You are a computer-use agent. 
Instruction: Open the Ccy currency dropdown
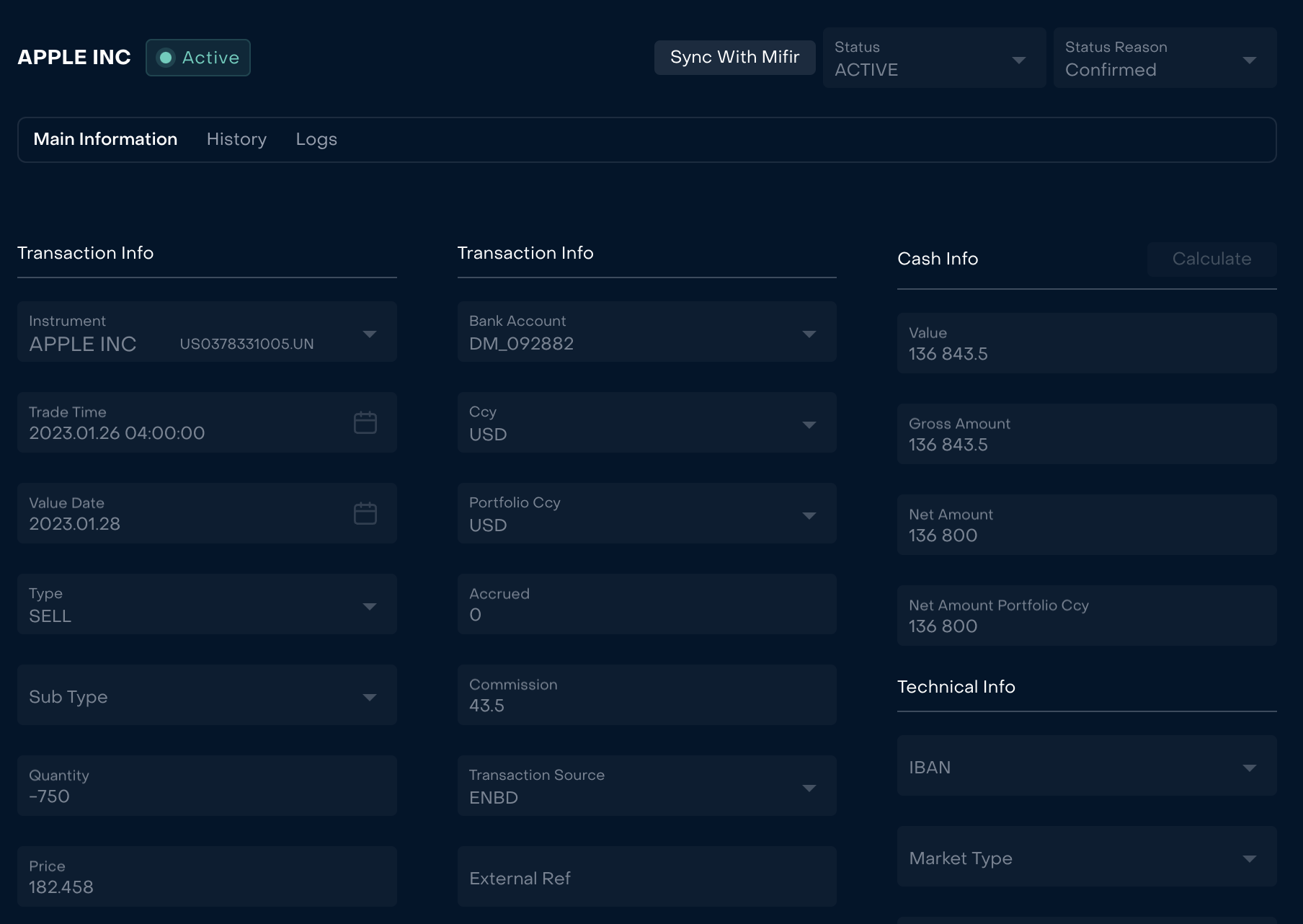pyautogui.click(x=647, y=422)
